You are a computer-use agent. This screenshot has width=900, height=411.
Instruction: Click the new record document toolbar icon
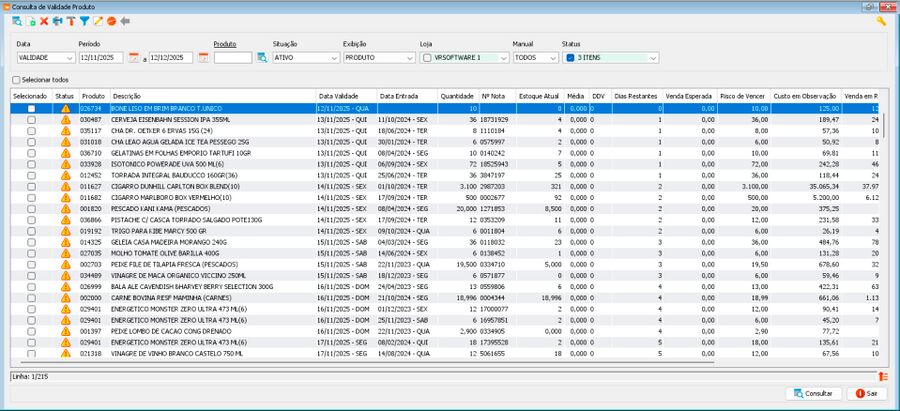tap(31, 21)
